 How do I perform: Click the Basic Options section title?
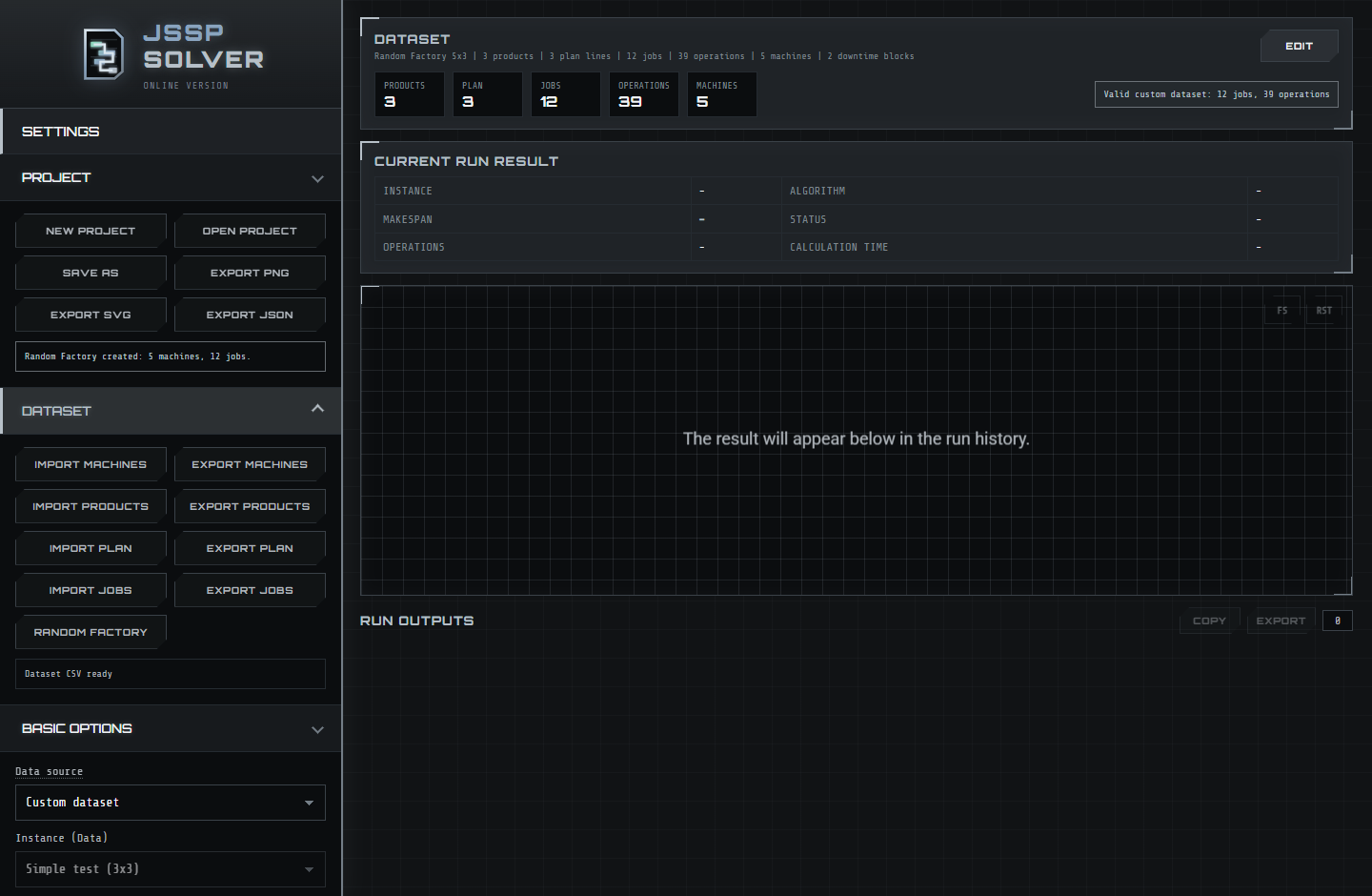tap(77, 728)
